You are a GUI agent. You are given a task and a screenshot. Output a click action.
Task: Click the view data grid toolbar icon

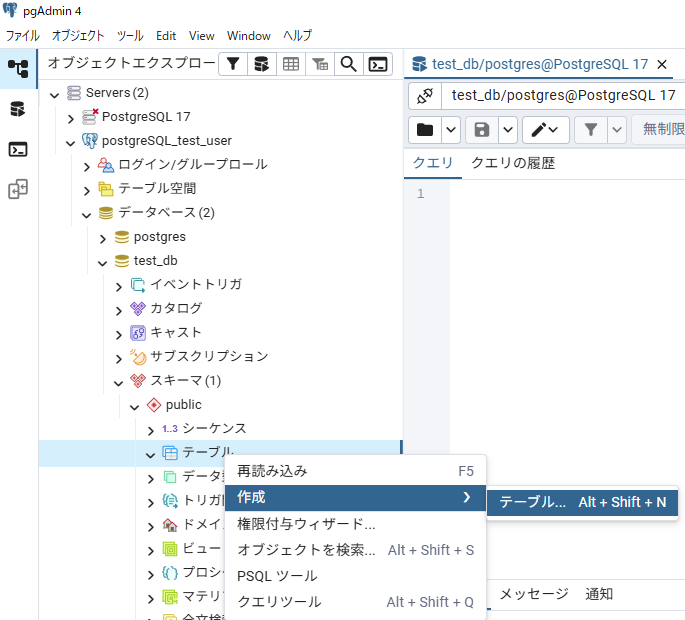coord(291,64)
